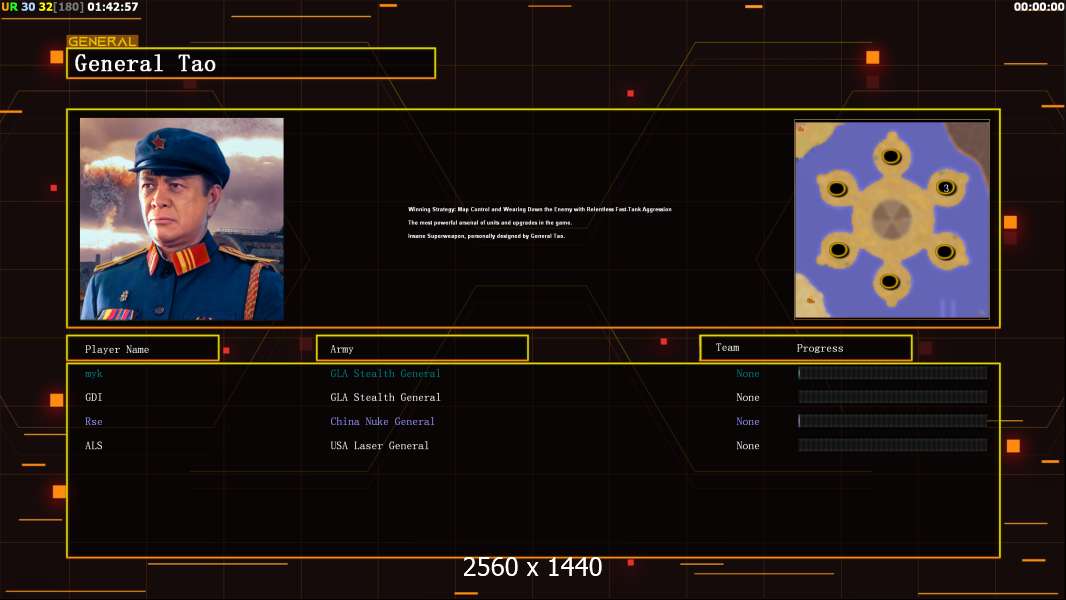The height and width of the screenshot is (600, 1066).
Task: Click the 'most powerful arsenal' description line
Action: (x=489, y=222)
